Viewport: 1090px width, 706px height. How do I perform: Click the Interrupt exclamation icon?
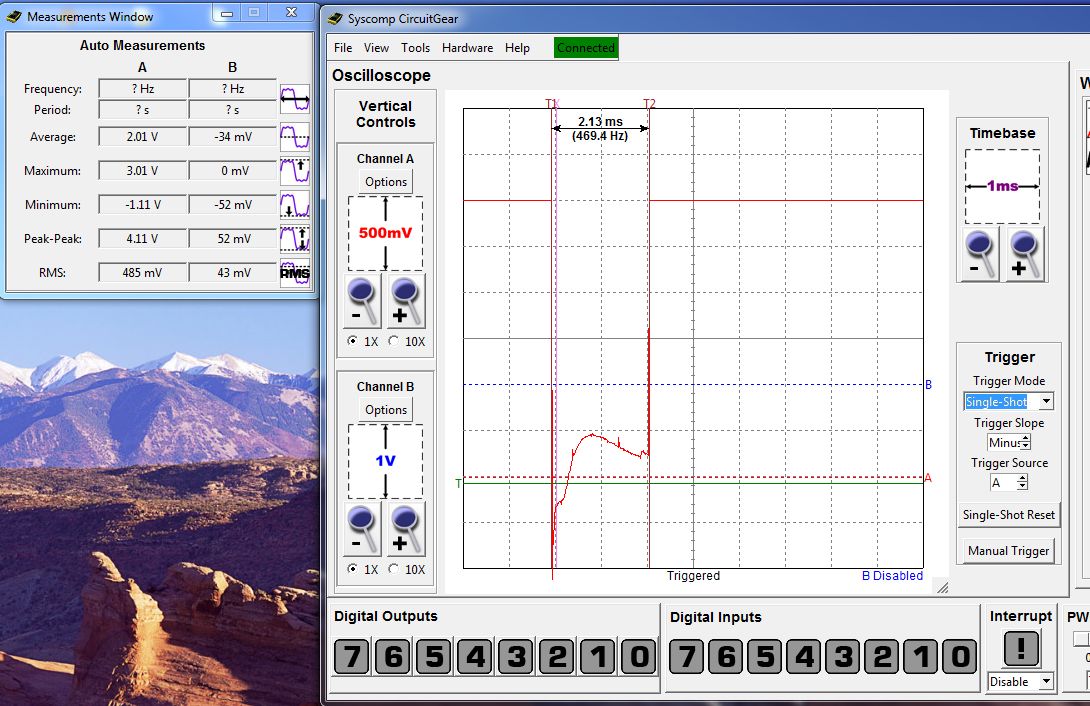tap(1020, 648)
